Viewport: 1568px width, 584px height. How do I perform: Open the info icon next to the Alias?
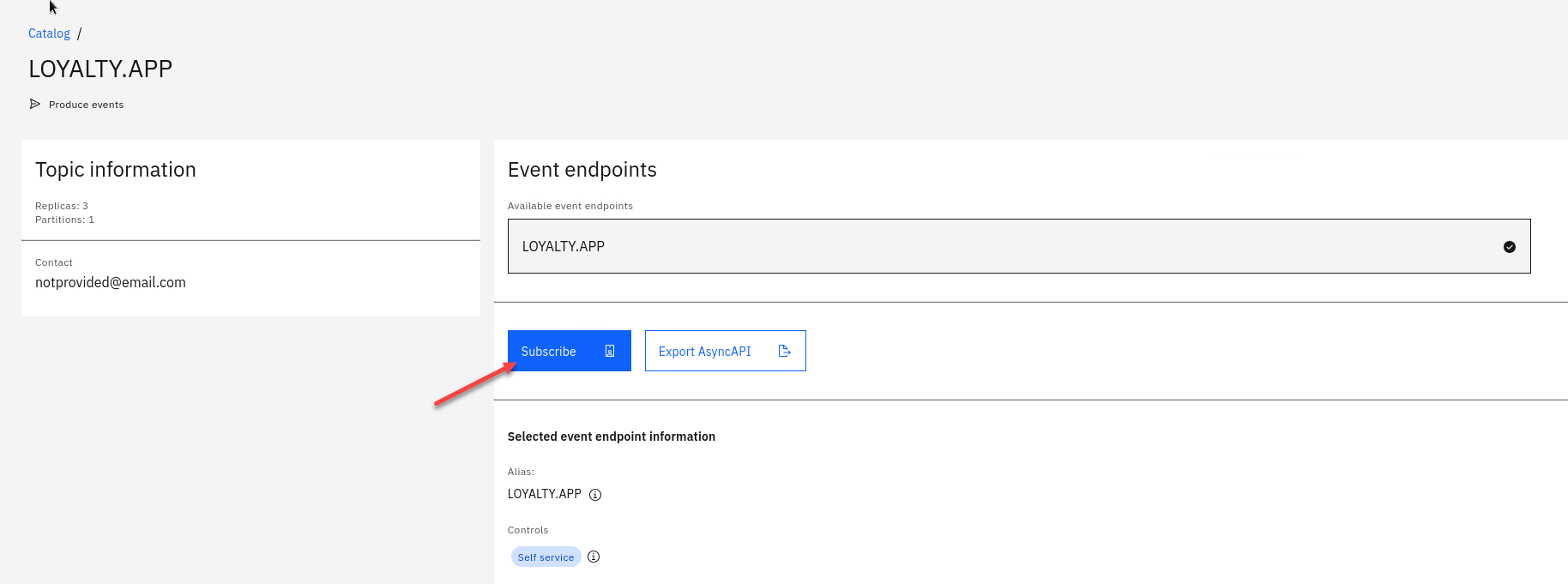tap(595, 495)
